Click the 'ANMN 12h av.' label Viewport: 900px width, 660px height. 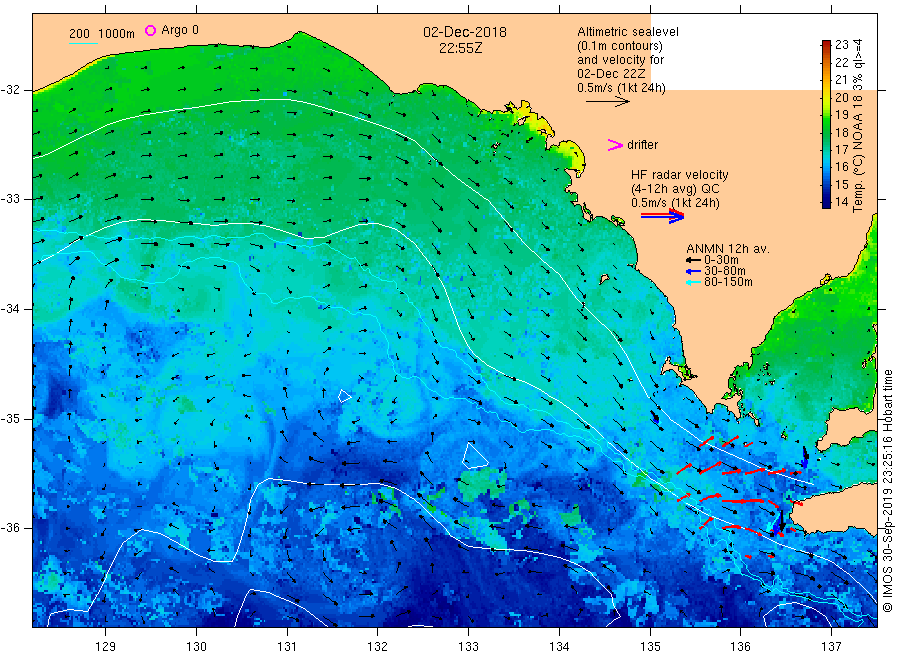(728, 249)
